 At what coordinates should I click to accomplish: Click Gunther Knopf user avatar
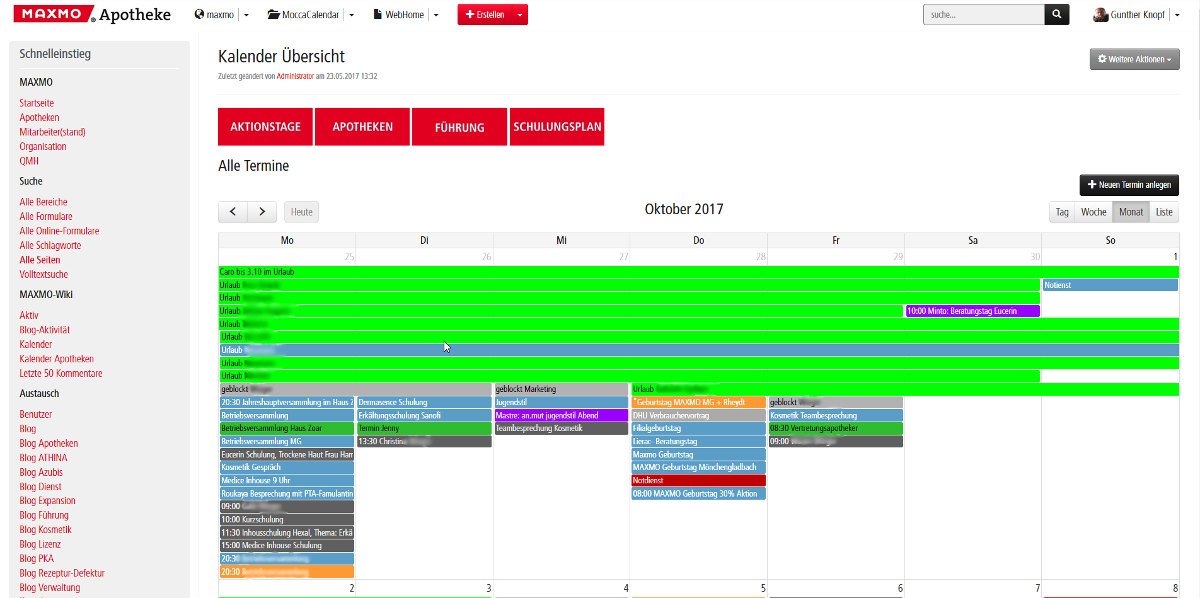[x=1100, y=15]
